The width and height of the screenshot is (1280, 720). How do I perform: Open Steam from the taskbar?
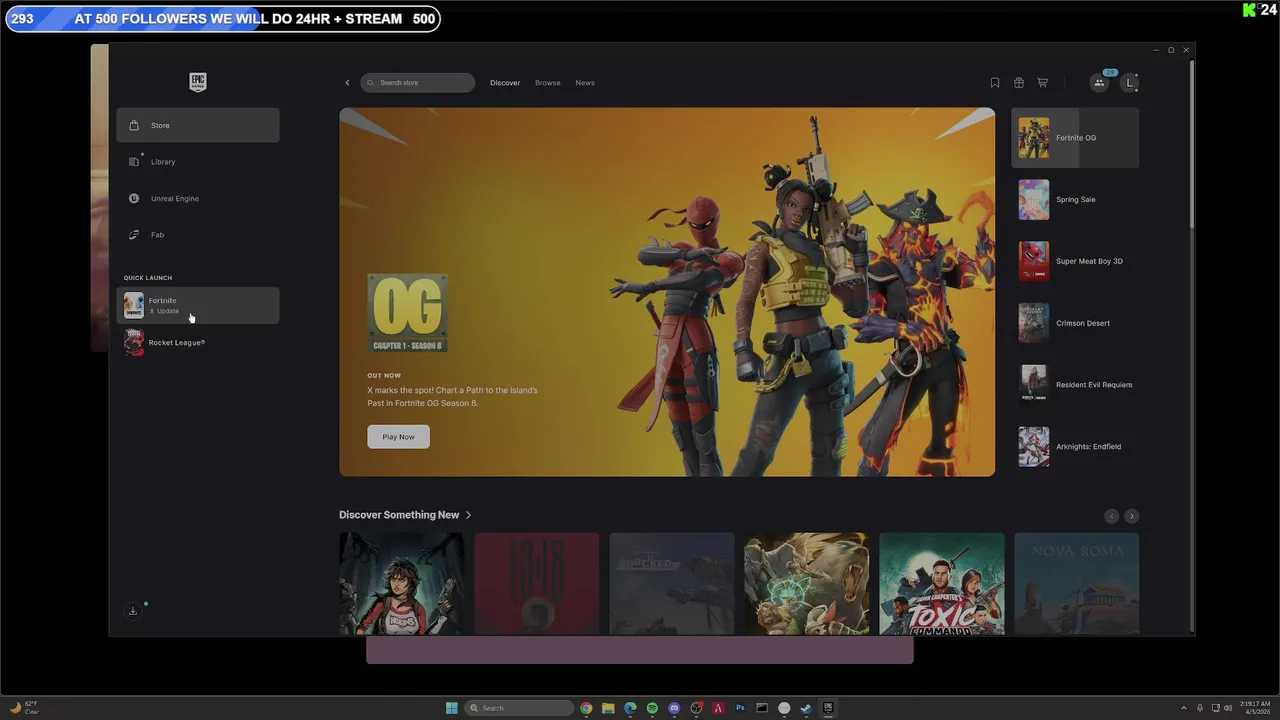[806, 708]
